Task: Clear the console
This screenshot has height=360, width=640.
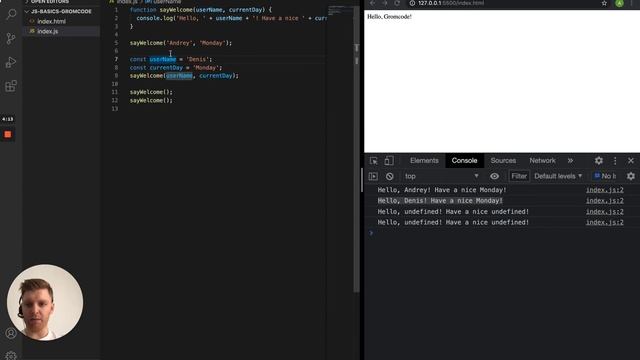Action: [389, 176]
